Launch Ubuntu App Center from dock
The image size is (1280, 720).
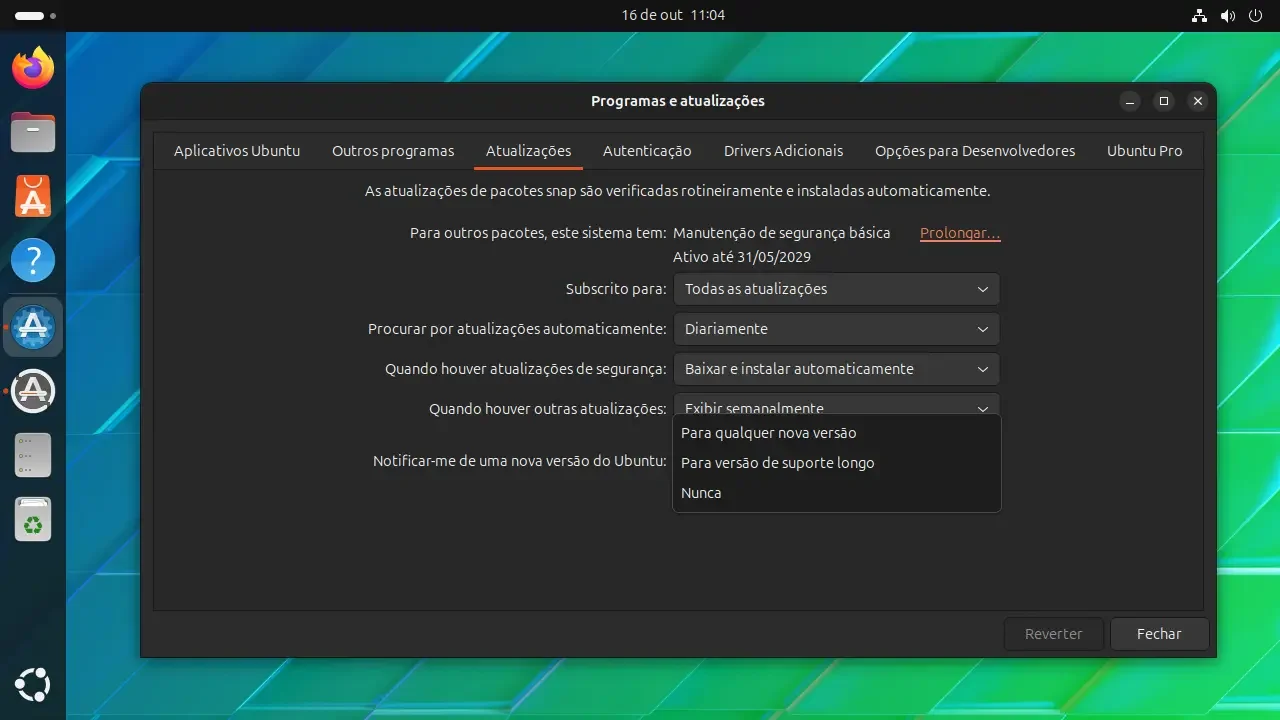[x=33, y=196]
